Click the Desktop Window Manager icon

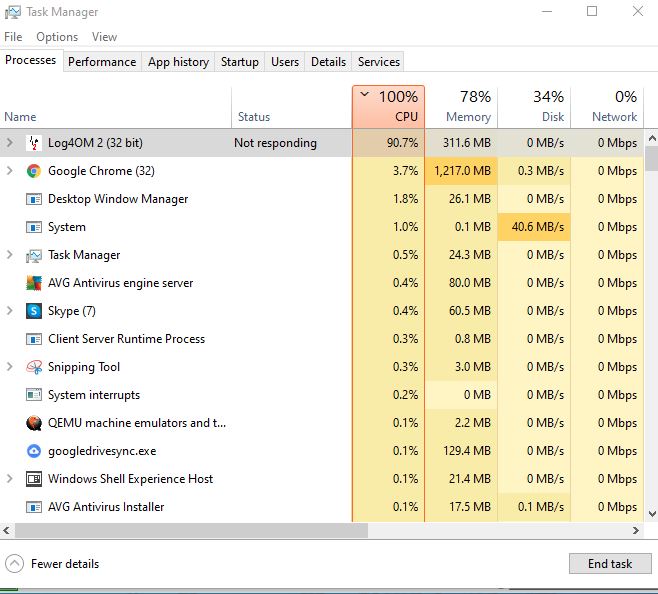click(x=34, y=199)
